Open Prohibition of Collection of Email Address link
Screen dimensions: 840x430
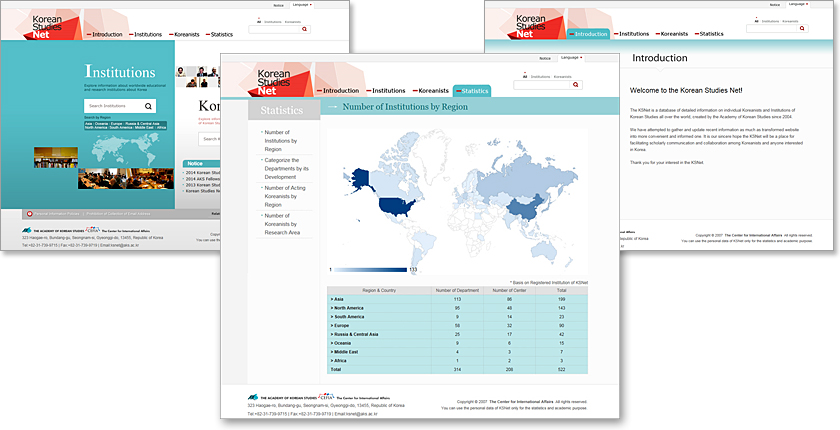point(118,214)
